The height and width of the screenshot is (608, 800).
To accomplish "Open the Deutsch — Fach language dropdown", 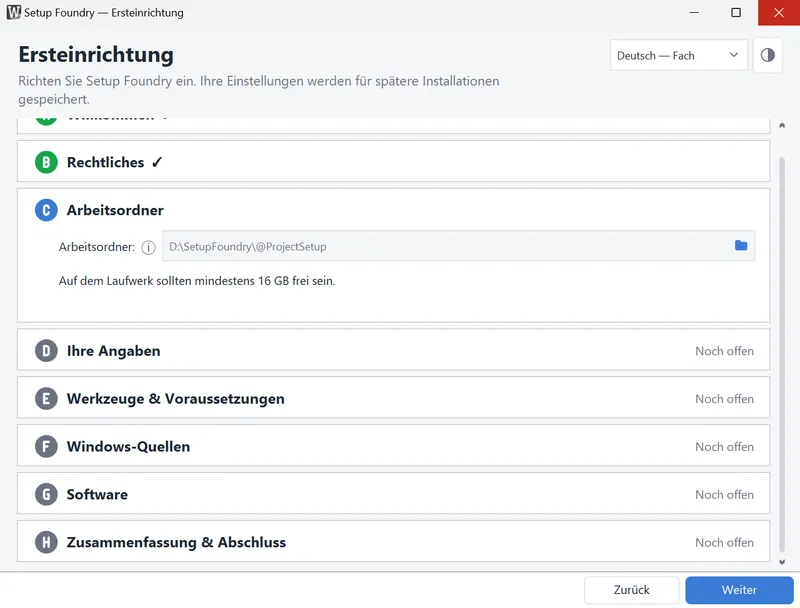I will coord(679,55).
